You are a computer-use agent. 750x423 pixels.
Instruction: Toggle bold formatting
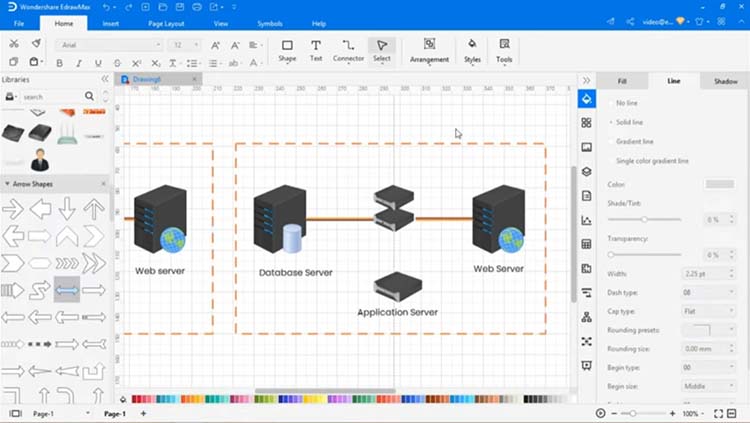59,63
